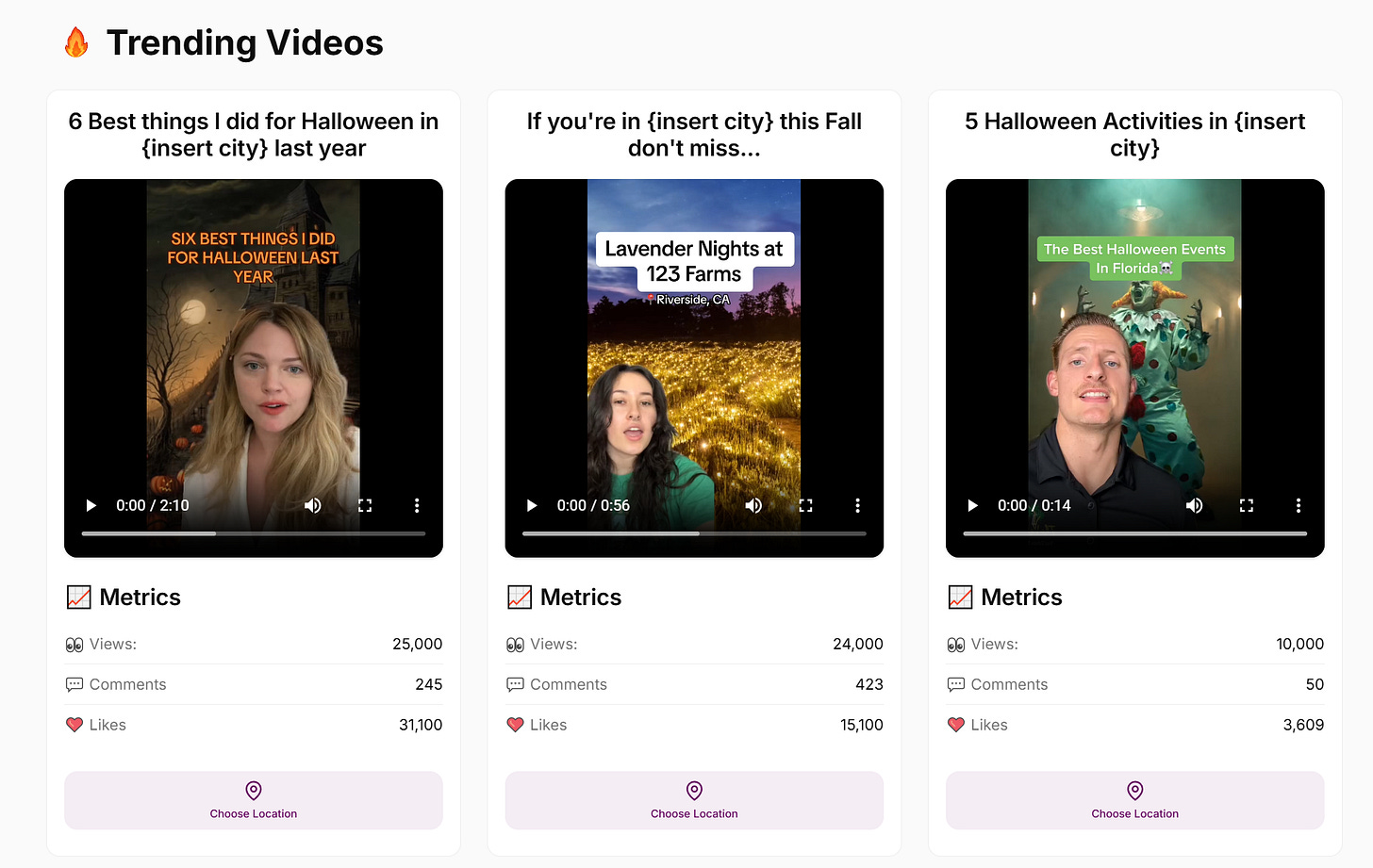The height and width of the screenshot is (868, 1373).
Task: Click the 0:00 / 0:56 time display
Action: pos(593,505)
